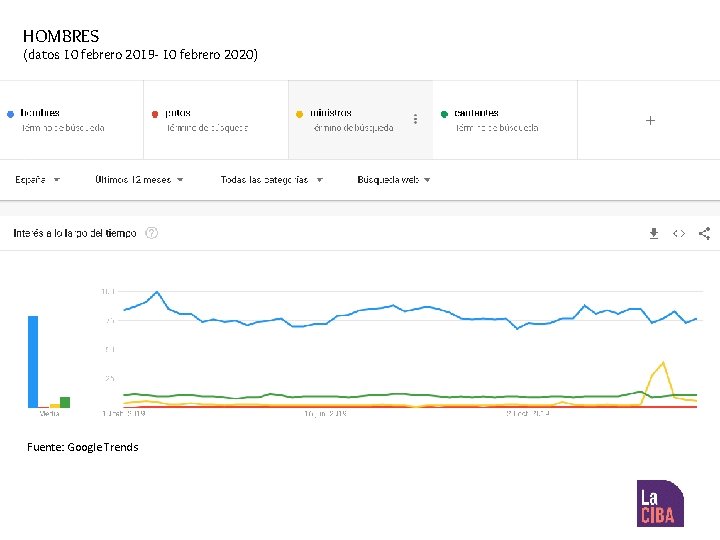This screenshot has height=540, width=720.
Task: Click the HOMBRES slide title
Action: (61, 36)
